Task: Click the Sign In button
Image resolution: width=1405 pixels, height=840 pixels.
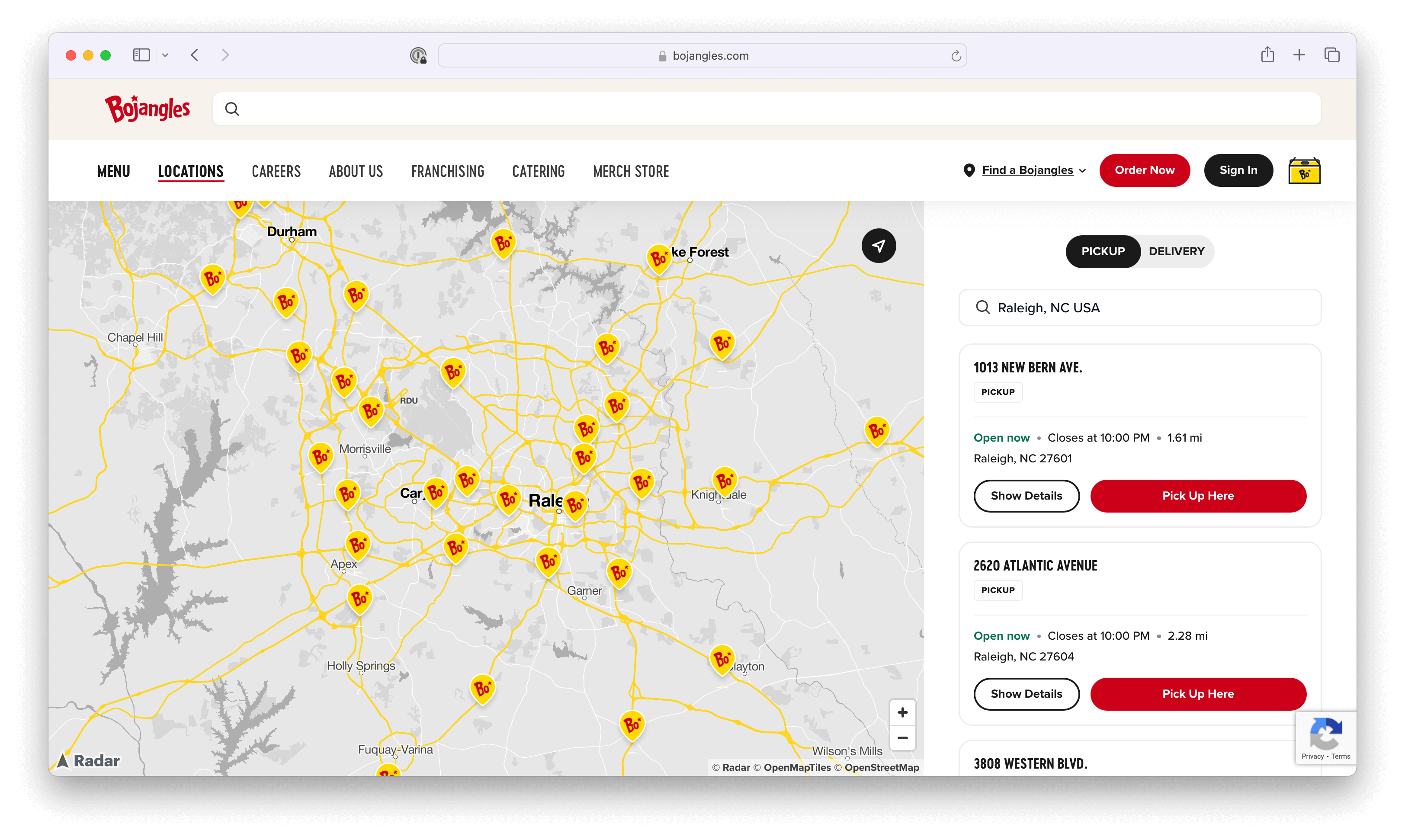Action: 1238,170
